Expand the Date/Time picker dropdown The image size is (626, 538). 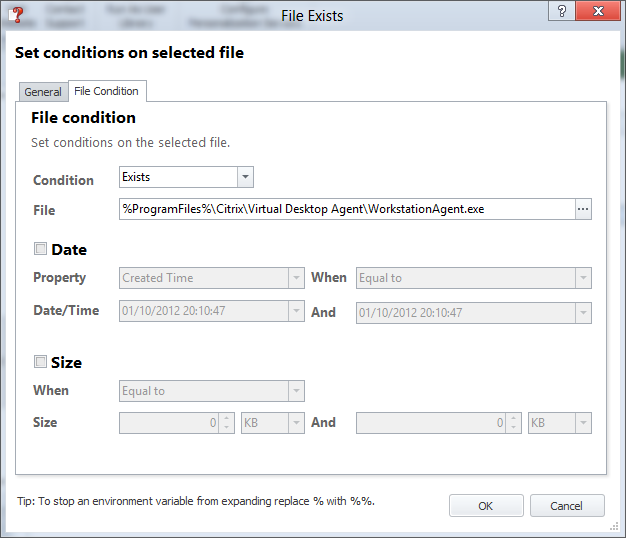click(295, 312)
